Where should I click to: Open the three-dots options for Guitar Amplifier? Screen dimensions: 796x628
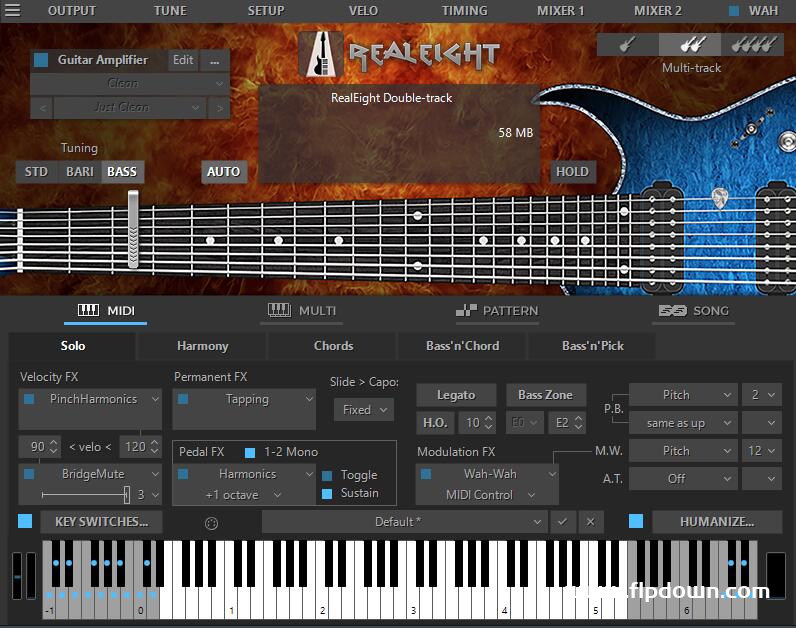point(214,60)
